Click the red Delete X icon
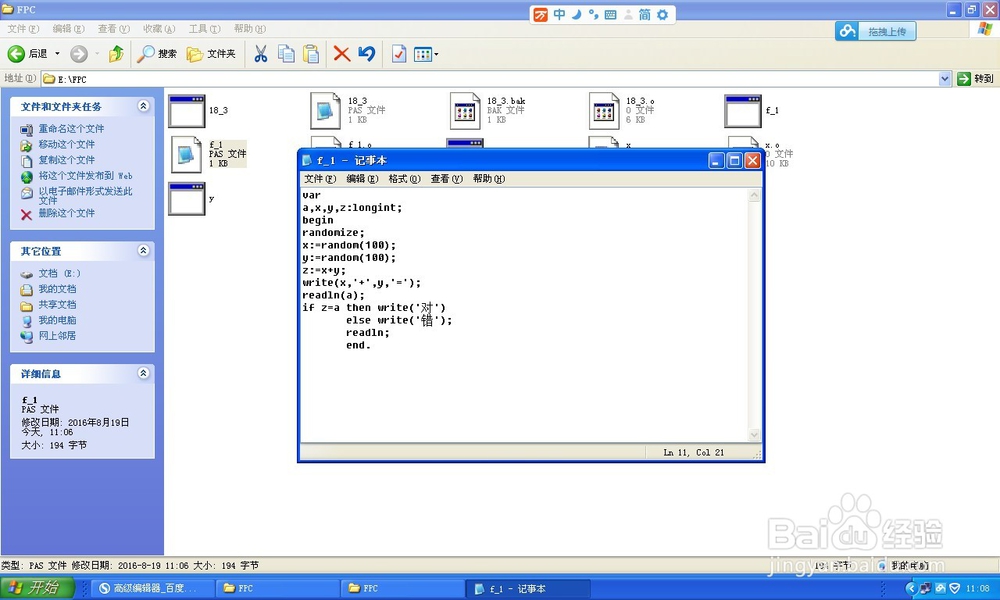Screen dimensions: 1000x600 [342, 54]
